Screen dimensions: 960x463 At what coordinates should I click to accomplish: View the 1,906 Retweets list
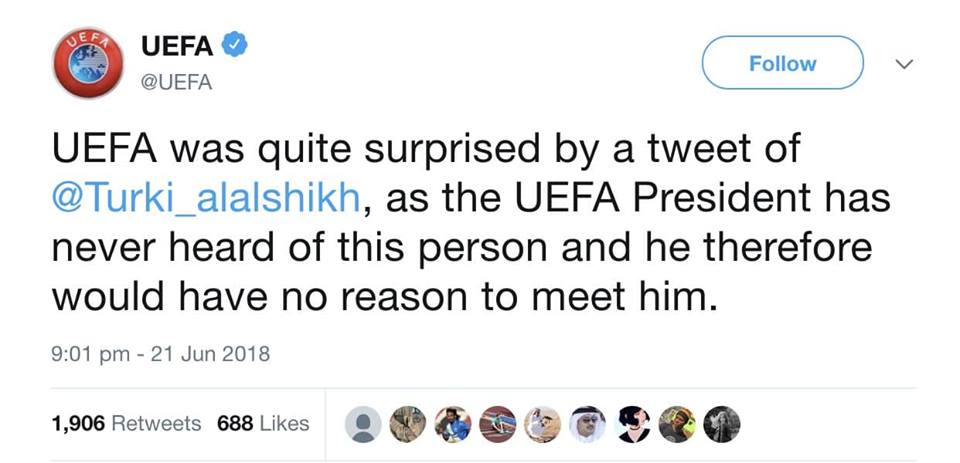pos(126,424)
